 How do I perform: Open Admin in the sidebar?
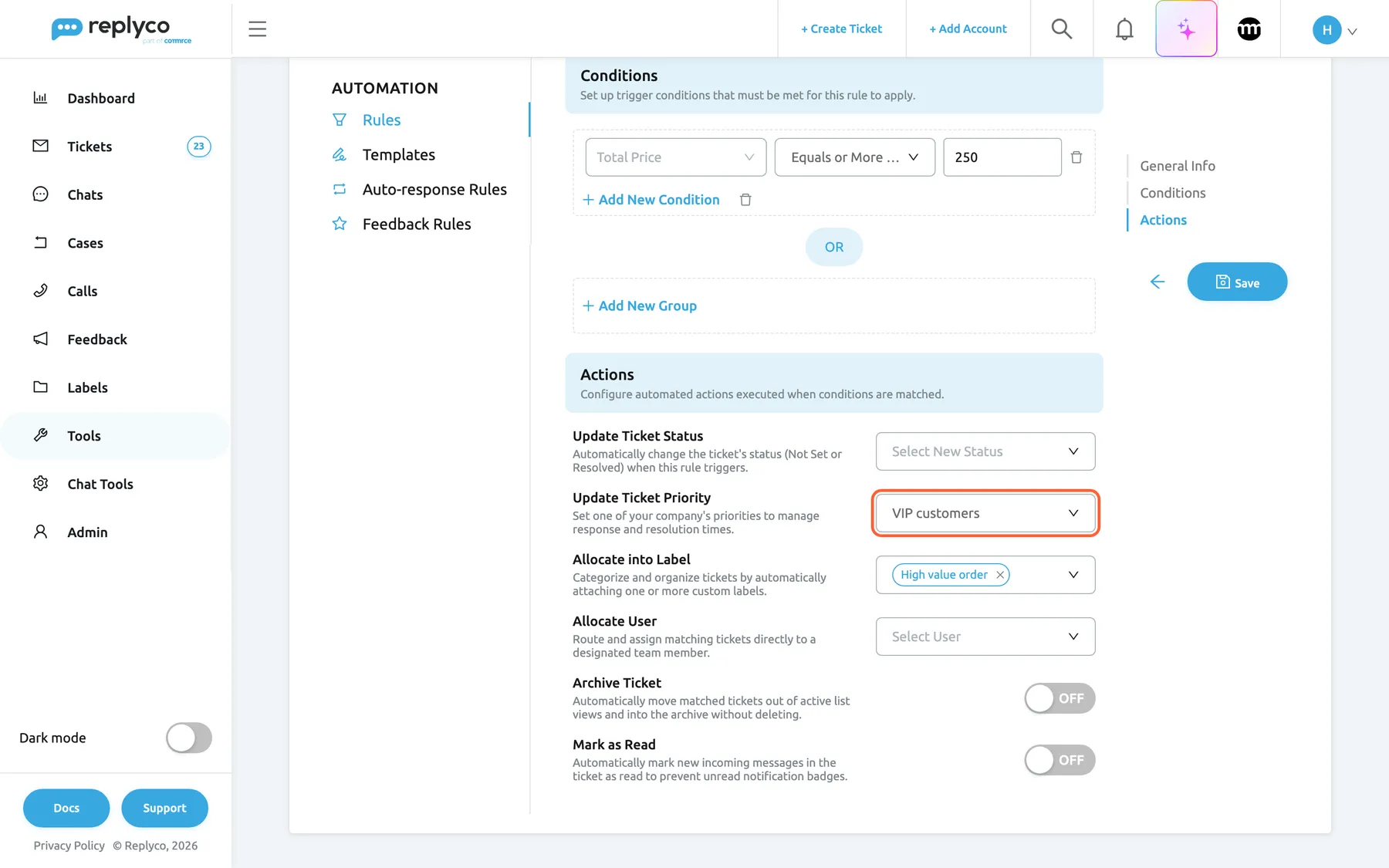[87, 532]
